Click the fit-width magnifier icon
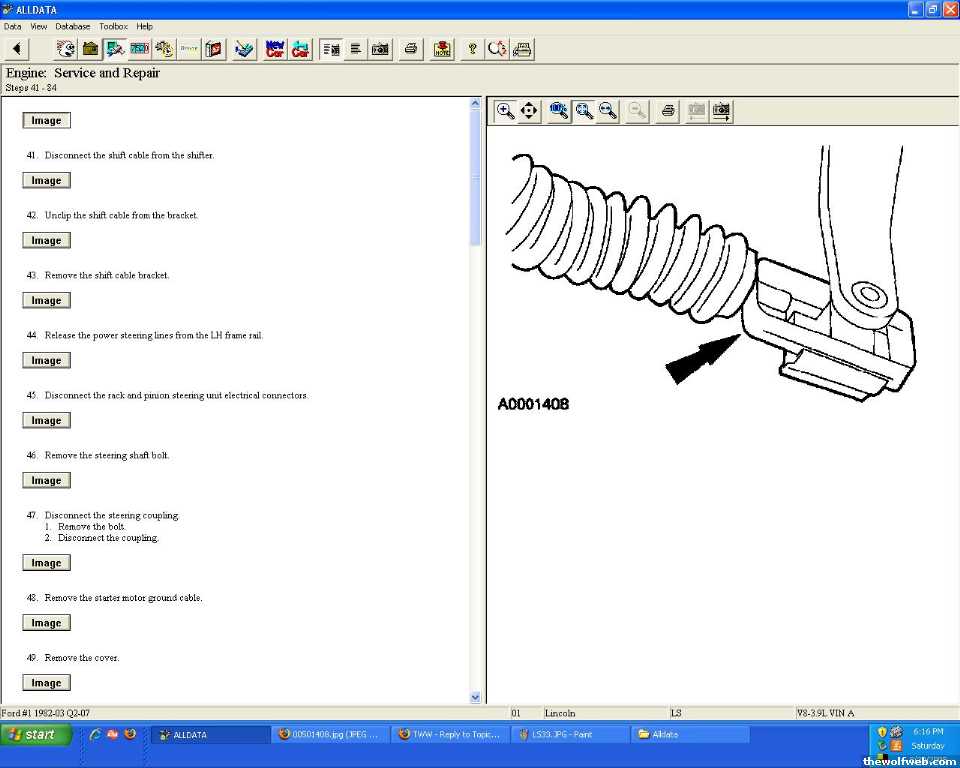 coord(607,111)
